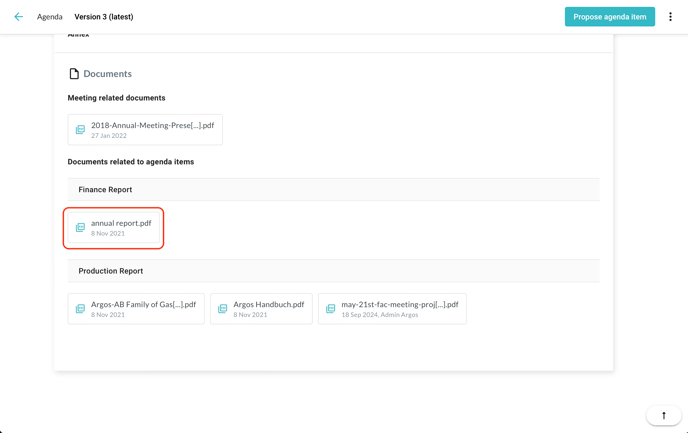
Task: Open the may-21st-fac-meeting file name
Action: (x=399, y=305)
